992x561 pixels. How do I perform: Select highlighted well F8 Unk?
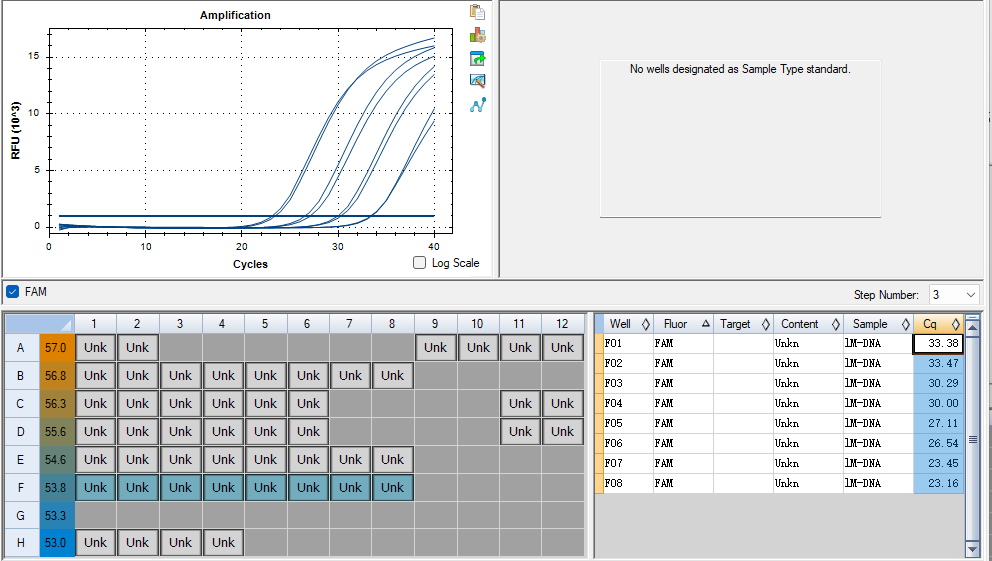coord(392,488)
